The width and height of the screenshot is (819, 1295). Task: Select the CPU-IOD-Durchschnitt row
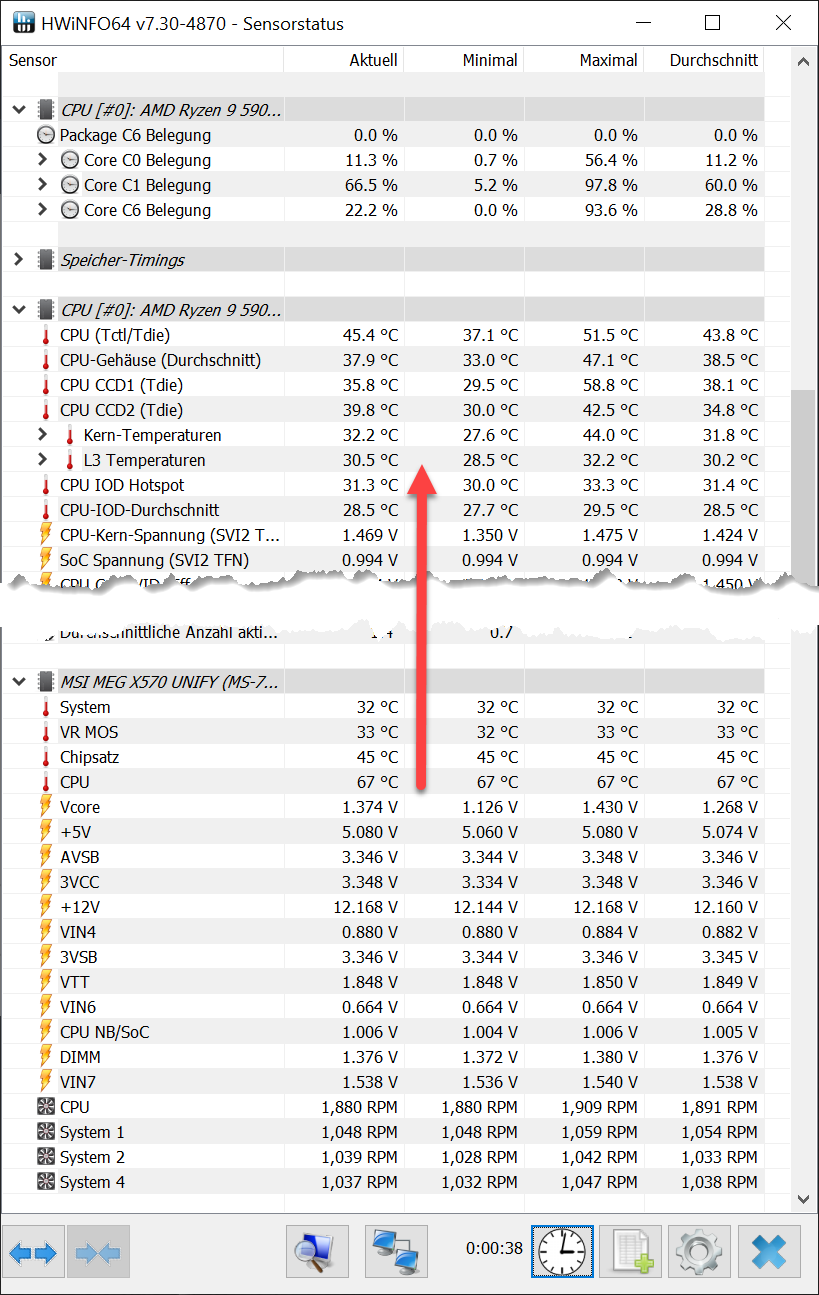point(383,510)
